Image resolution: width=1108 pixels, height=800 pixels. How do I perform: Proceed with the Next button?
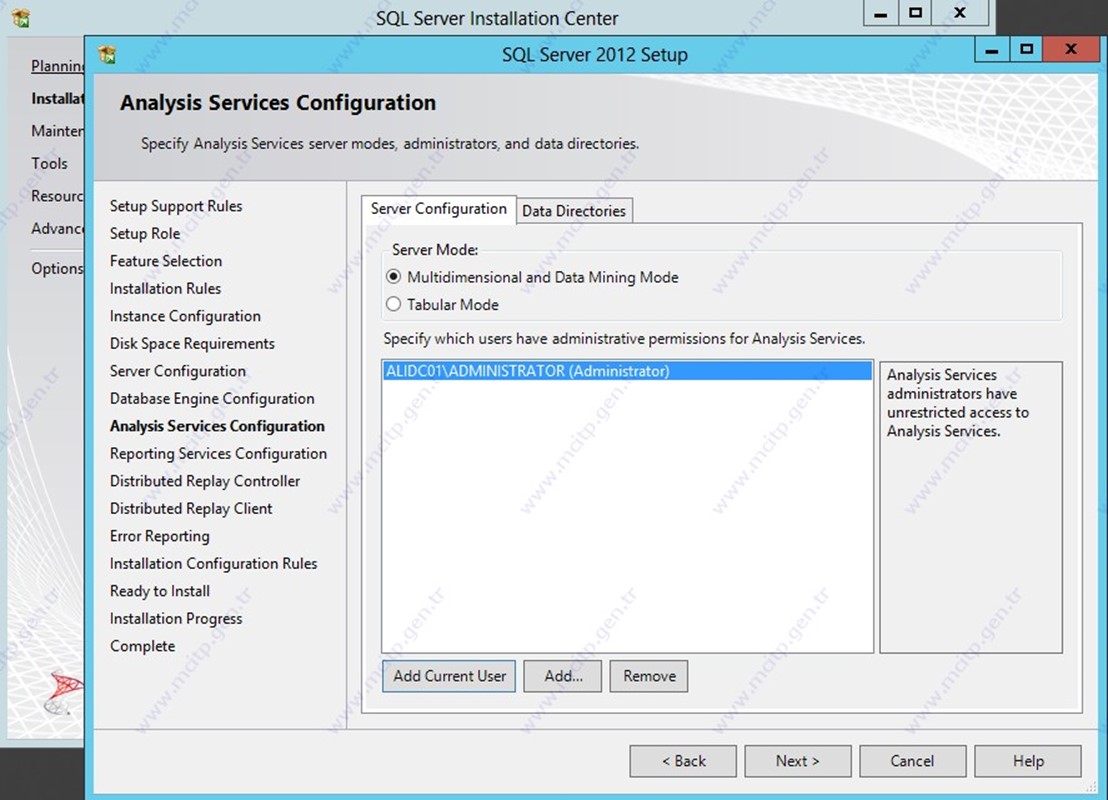(x=798, y=761)
